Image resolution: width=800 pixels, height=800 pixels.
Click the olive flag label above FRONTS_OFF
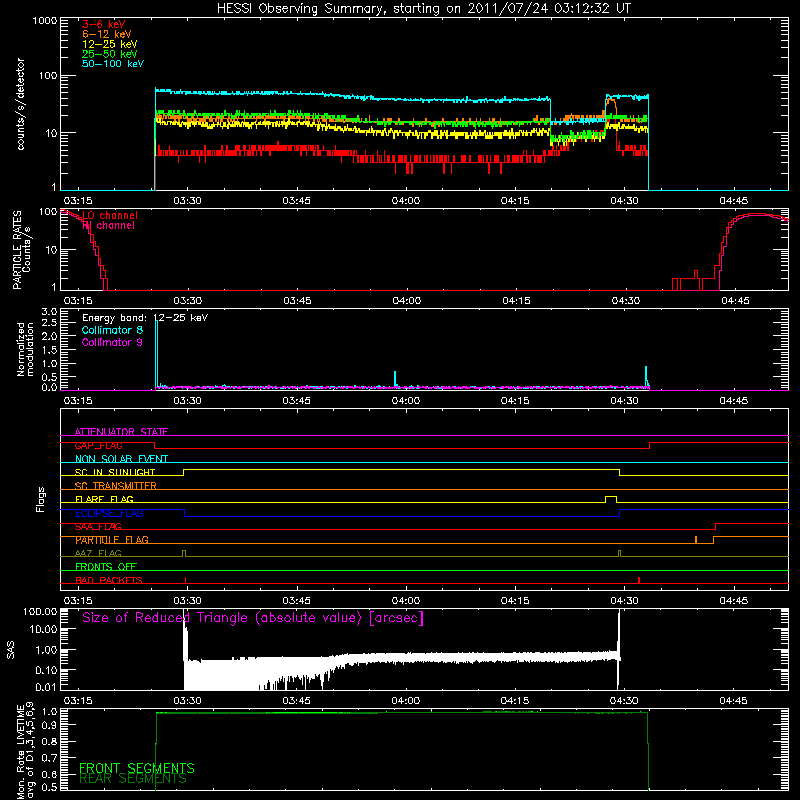pos(98,553)
